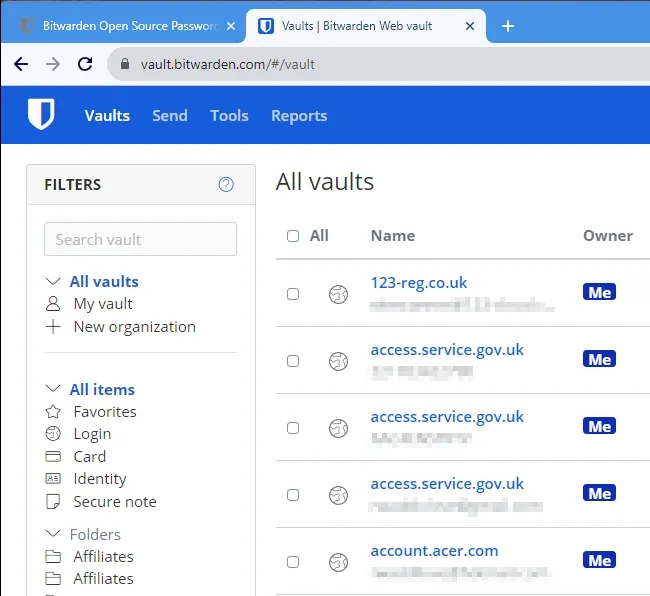The width and height of the screenshot is (650, 596).
Task: Click in the Search vault field
Action: [141, 239]
